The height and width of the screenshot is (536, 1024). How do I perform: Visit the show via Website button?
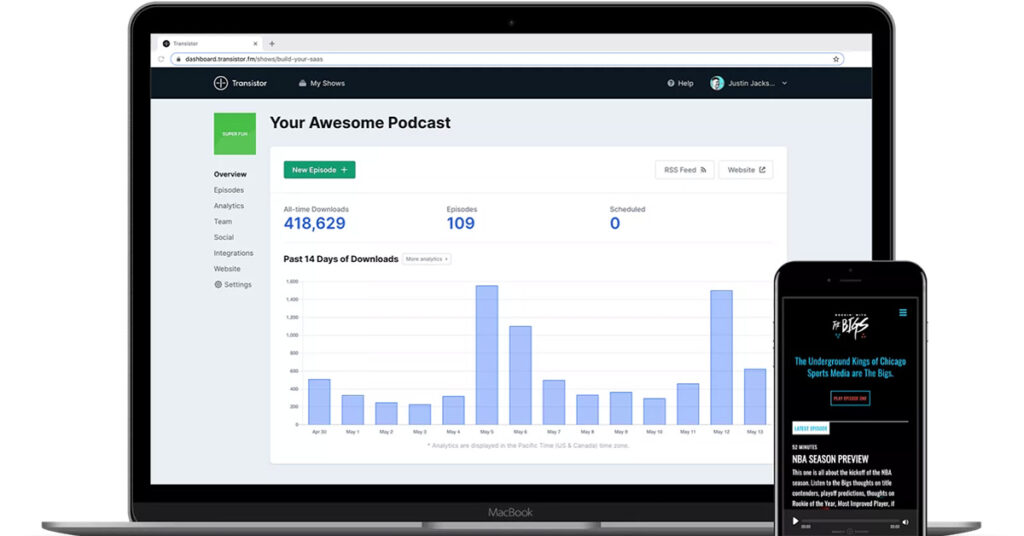[x=745, y=170]
